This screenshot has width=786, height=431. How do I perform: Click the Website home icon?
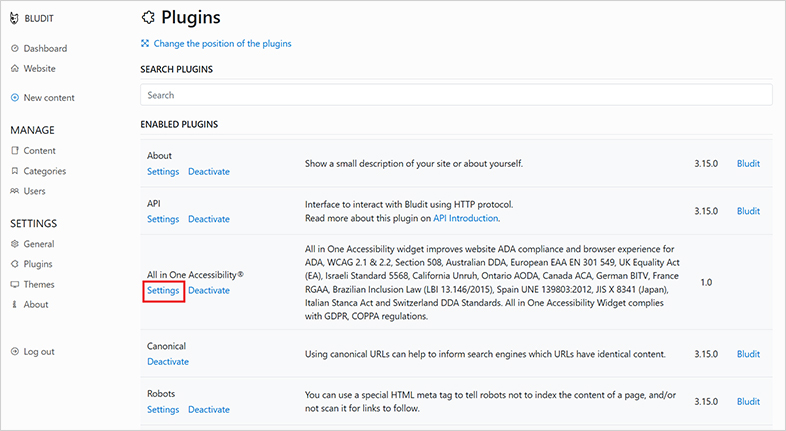(14, 69)
